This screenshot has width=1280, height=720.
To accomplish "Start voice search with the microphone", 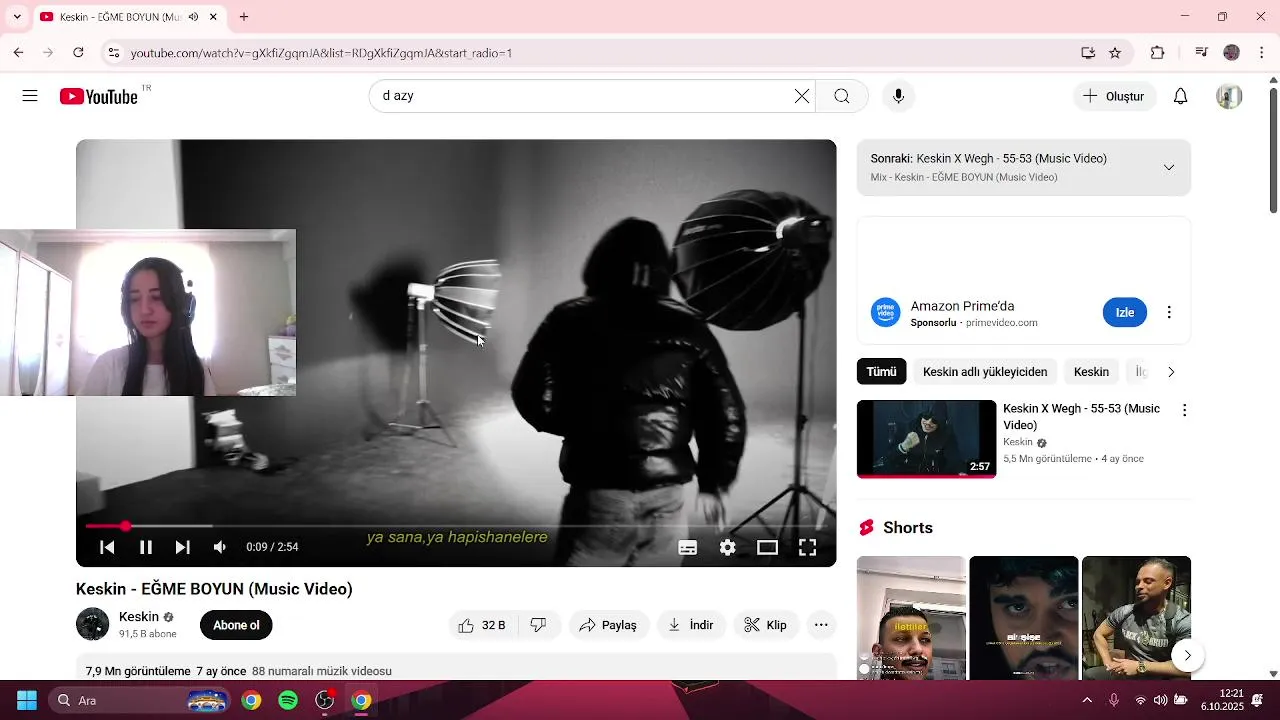I will (x=898, y=96).
